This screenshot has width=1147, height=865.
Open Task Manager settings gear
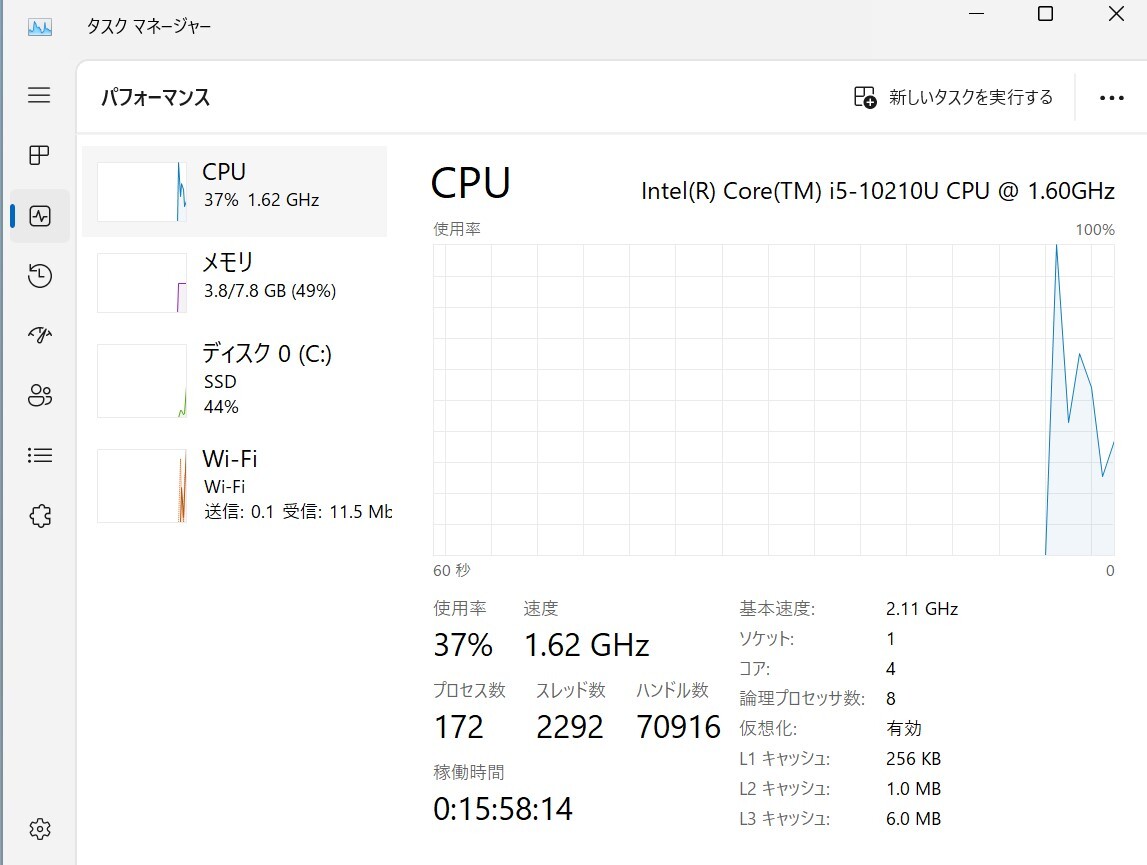(x=39, y=828)
